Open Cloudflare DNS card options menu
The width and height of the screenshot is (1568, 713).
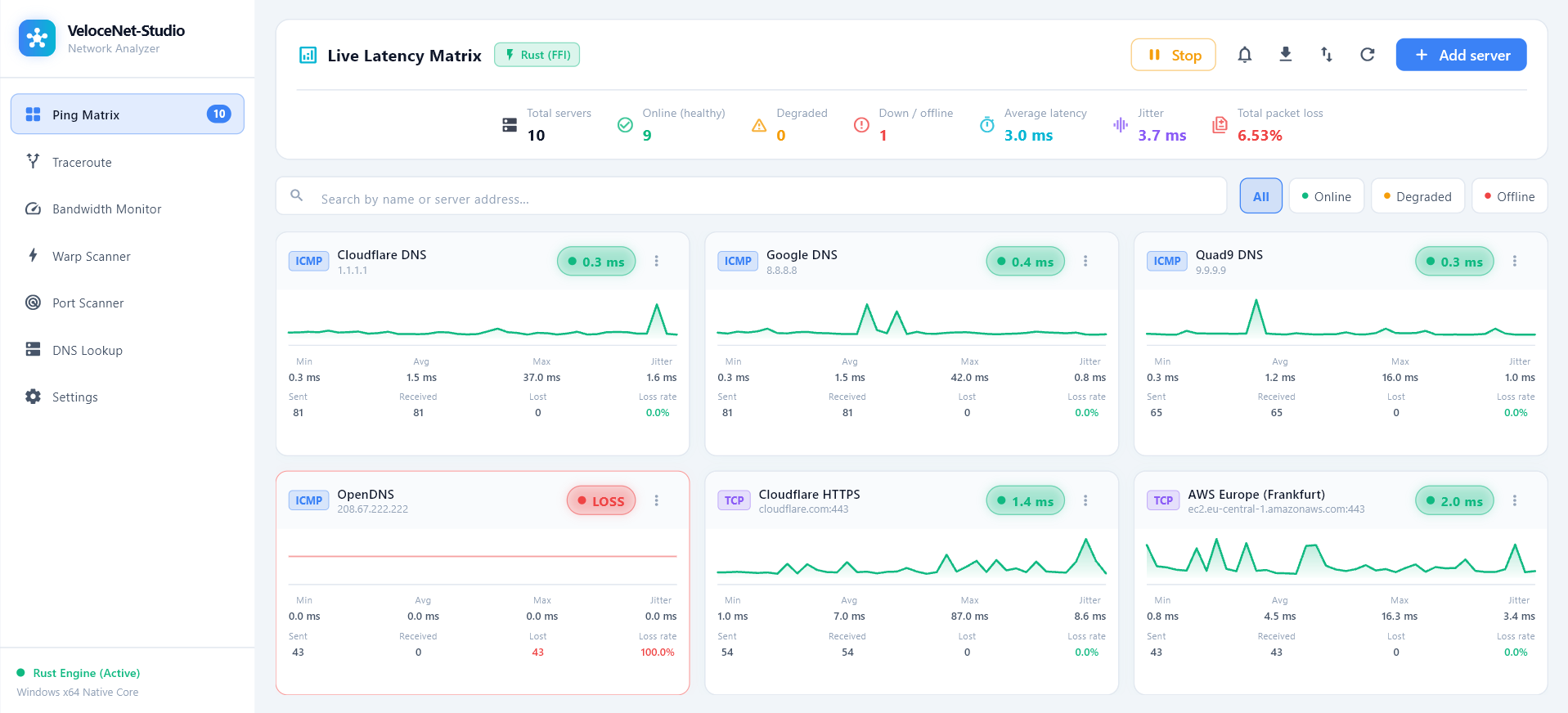656,261
